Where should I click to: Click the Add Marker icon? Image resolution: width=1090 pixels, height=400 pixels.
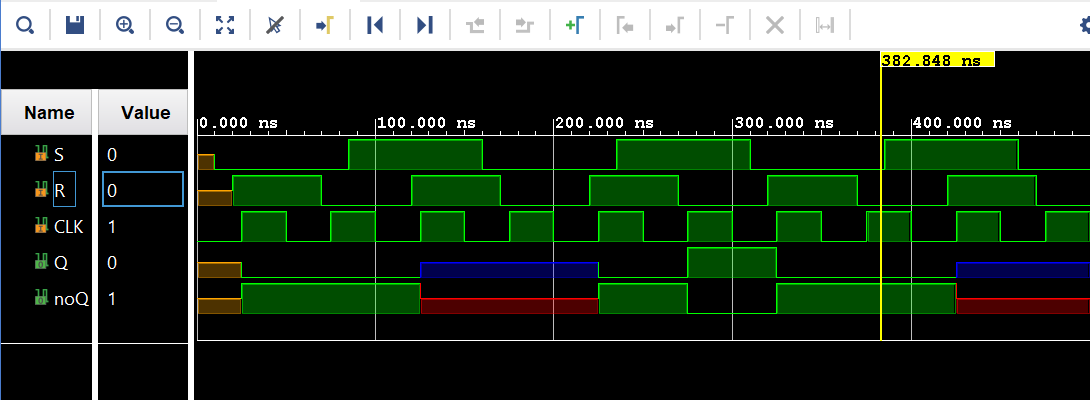[575, 26]
